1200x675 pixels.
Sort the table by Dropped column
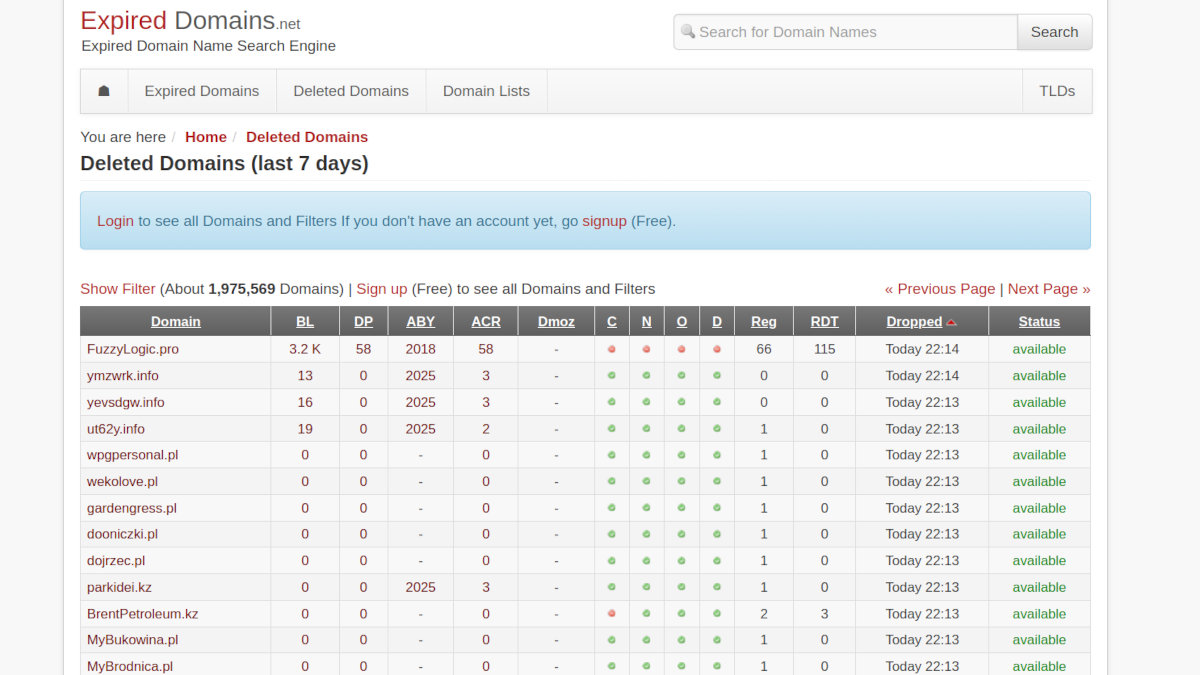(914, 322)
